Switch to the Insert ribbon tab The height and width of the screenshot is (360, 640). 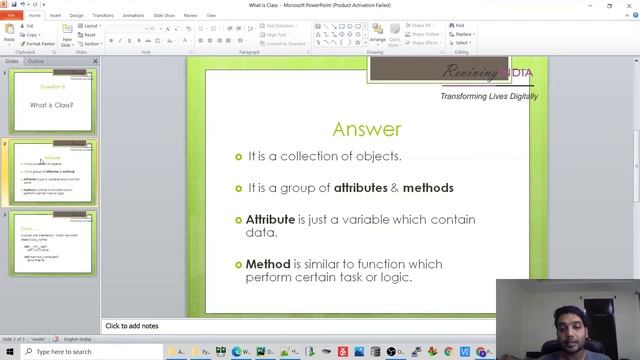(x=55, y=16)
